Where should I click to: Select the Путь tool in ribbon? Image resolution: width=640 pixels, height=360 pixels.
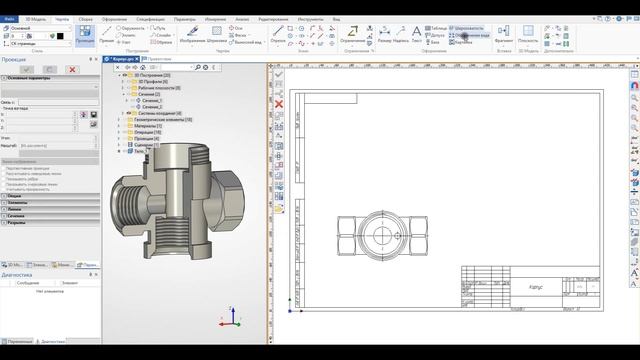[158, 28]
